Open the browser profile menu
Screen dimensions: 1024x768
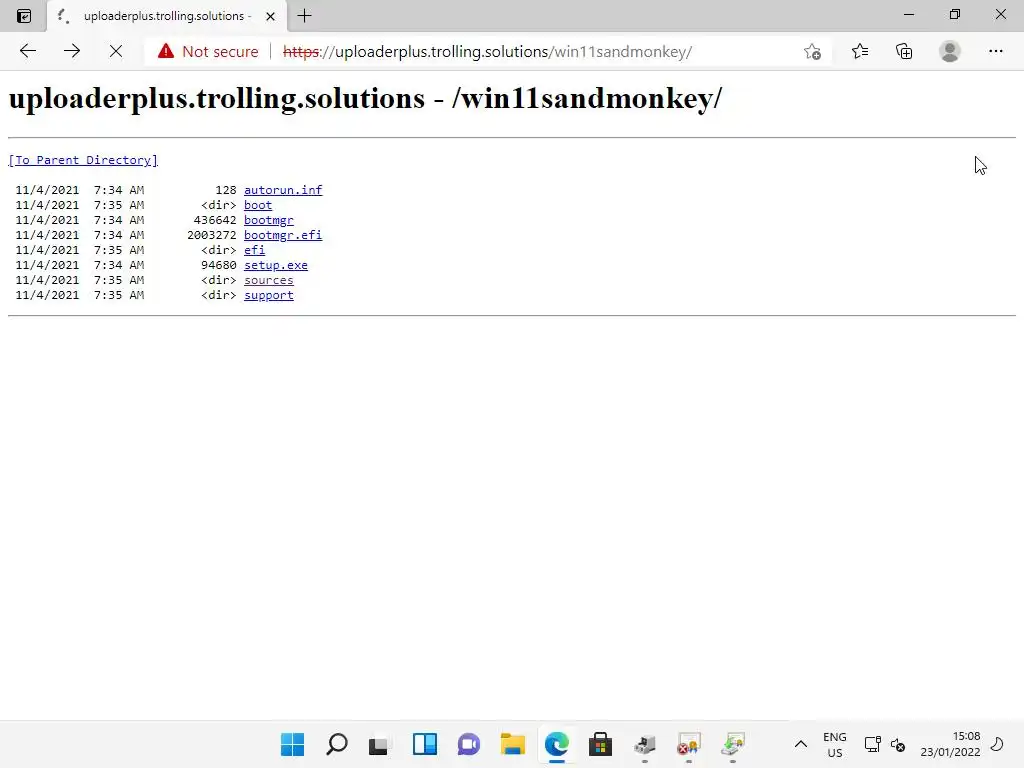tap(950, 51)
